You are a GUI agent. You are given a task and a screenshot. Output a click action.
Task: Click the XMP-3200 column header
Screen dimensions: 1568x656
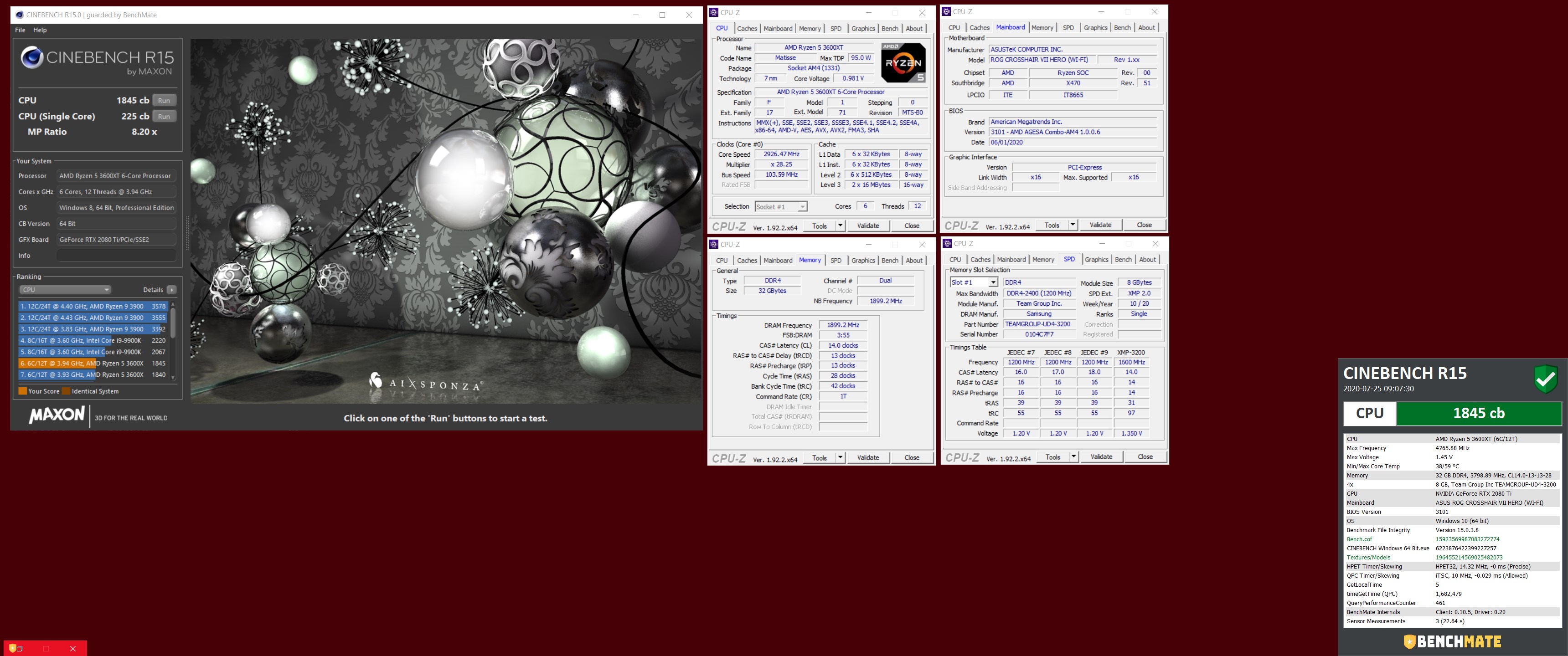(1131, 352)
